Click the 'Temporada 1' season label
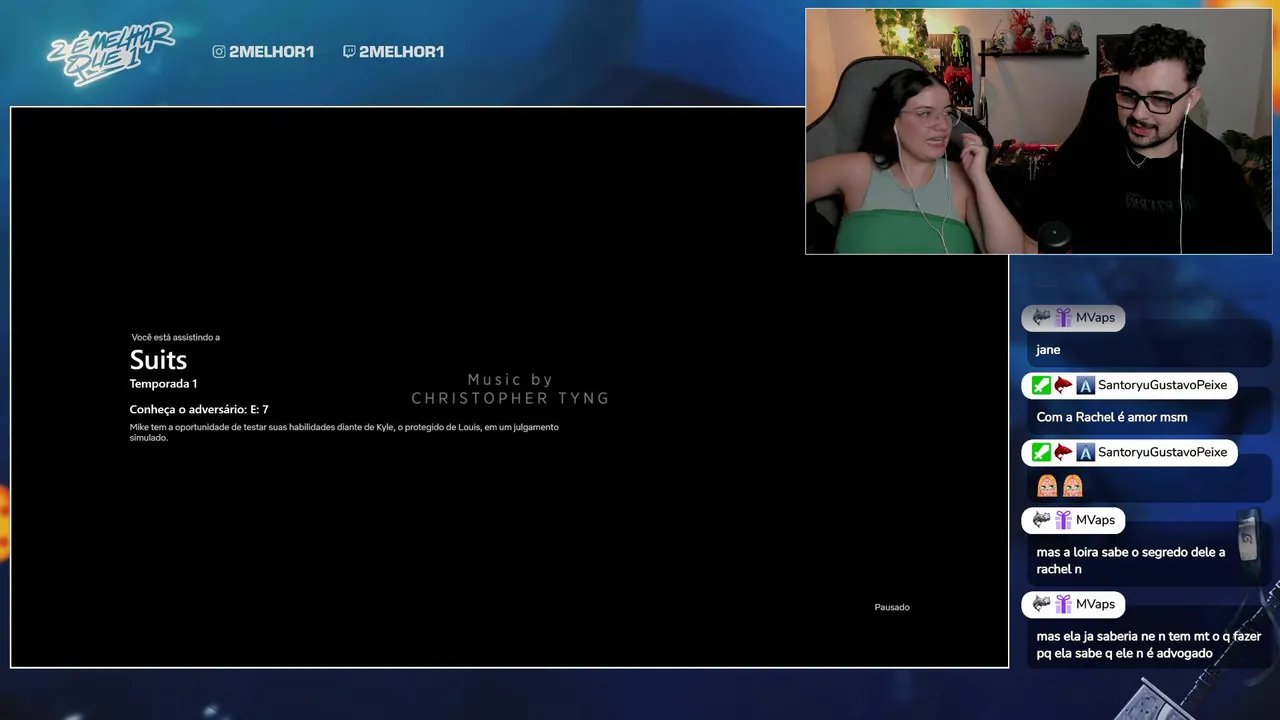 [x=163, y=384]
